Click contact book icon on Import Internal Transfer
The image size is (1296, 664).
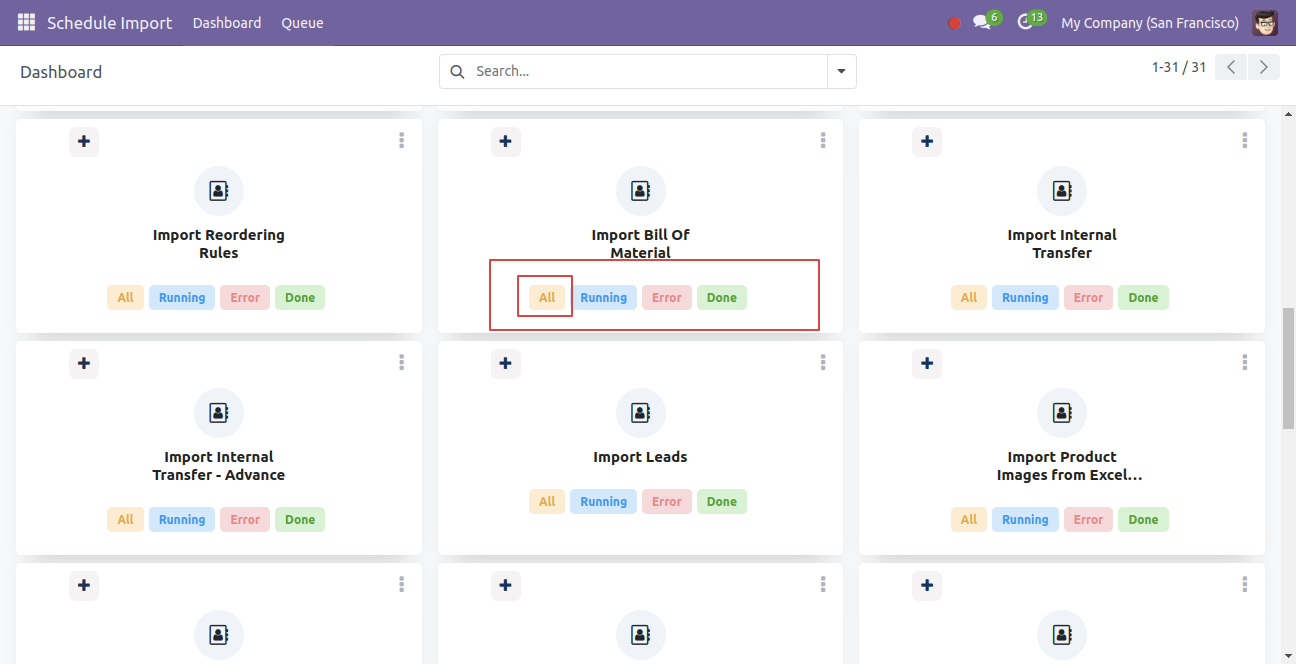pyautogui.click(x=1062, y=191)
